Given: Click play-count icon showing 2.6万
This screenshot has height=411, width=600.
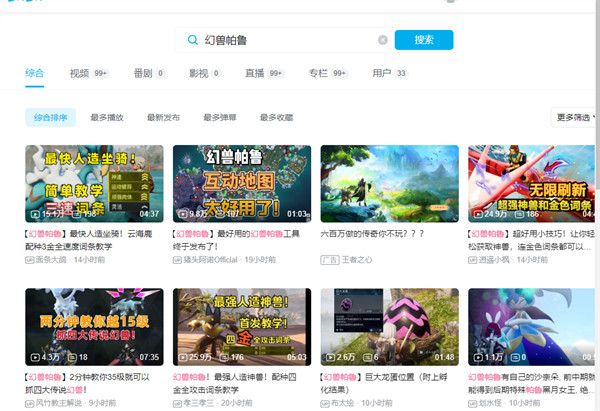Looking at the screenshot, I should [x=330, y=357].
